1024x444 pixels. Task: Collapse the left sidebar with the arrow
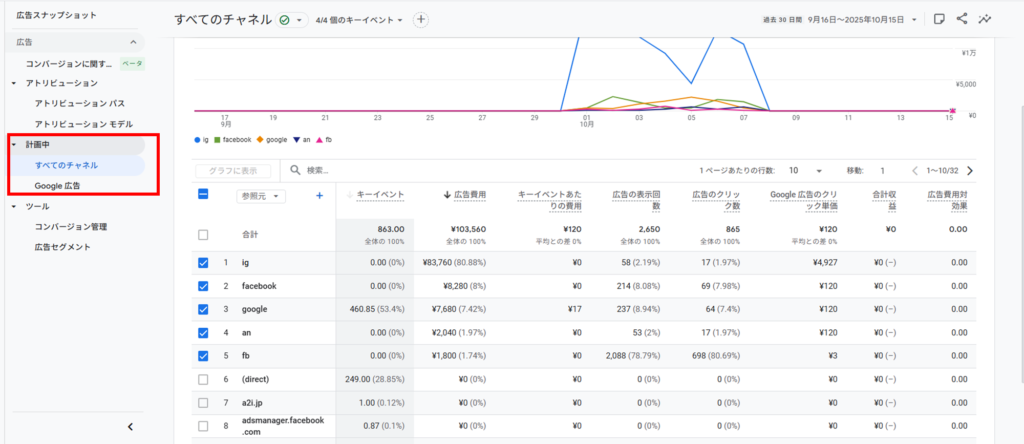click(130, 427)
